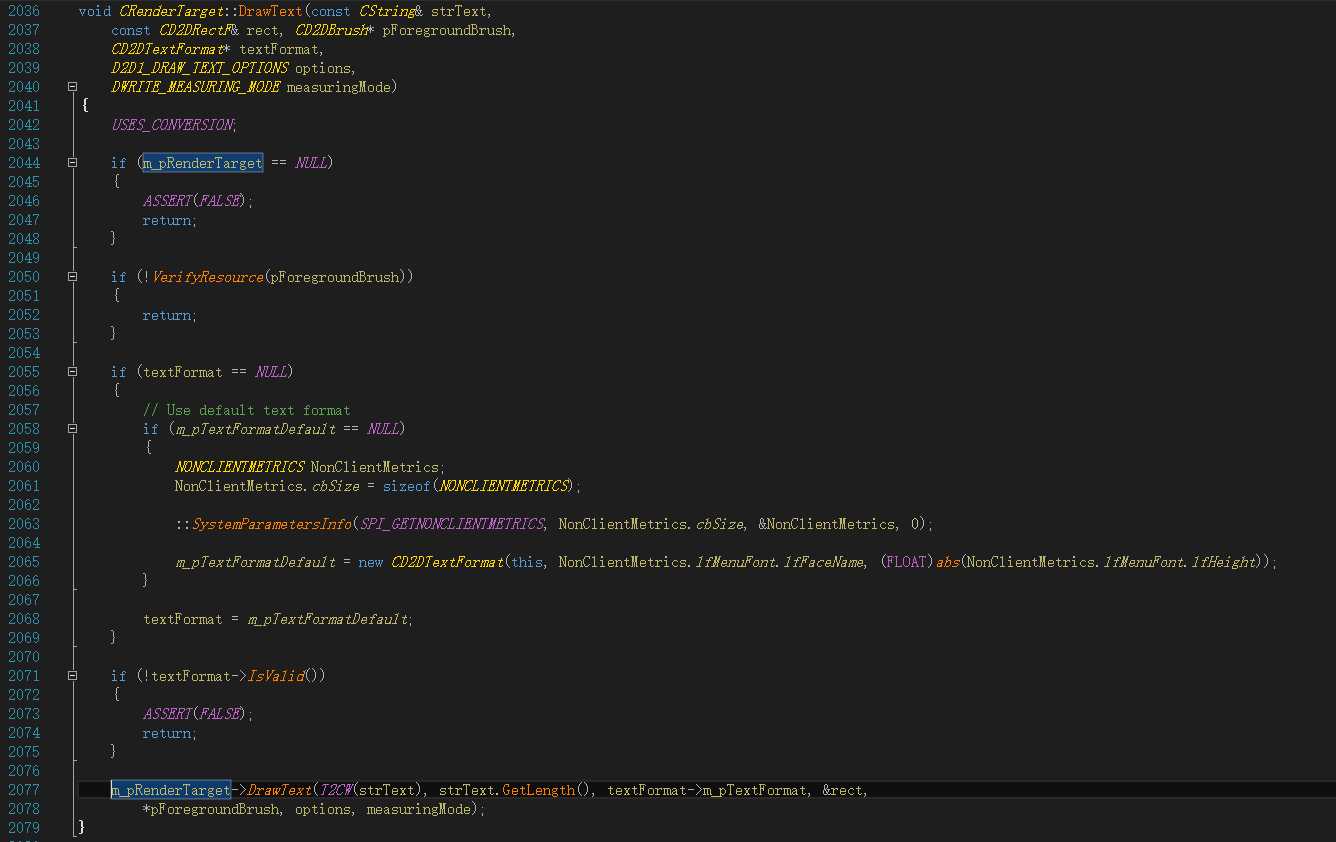Viewport: 1336px width, 842px height.
Task: Click the SPI_GETNONCLIENTMETRICS constant
Action: [x=451, y=524]
